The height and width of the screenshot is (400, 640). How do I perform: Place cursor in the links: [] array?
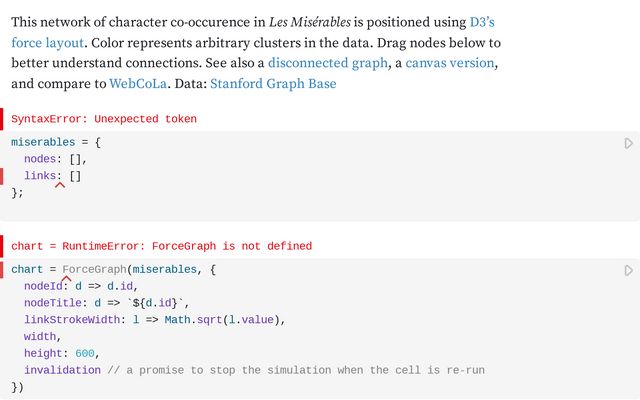pos(75,176)
